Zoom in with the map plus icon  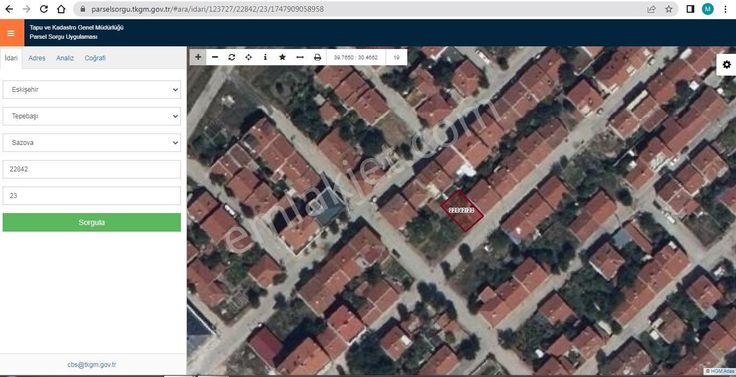point(198,57)
